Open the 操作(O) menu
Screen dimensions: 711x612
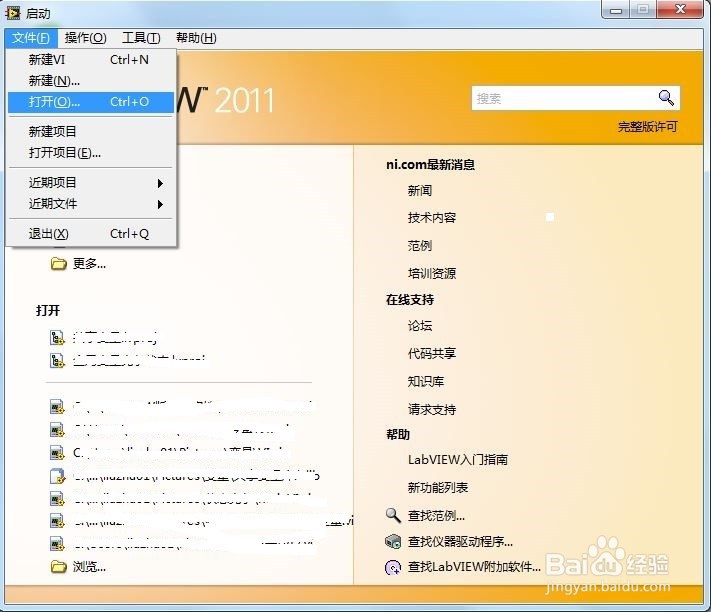pyautogui.click(x=85, y=38)
